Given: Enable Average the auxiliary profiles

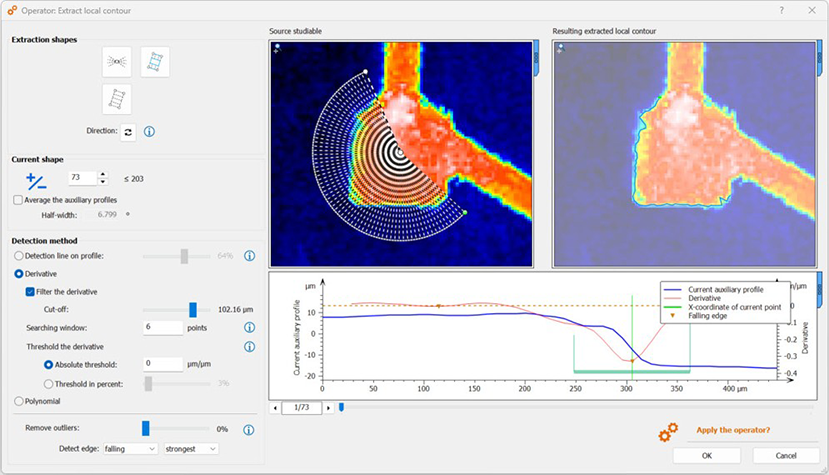Looking at the screenshot, I should coord(19,200).
